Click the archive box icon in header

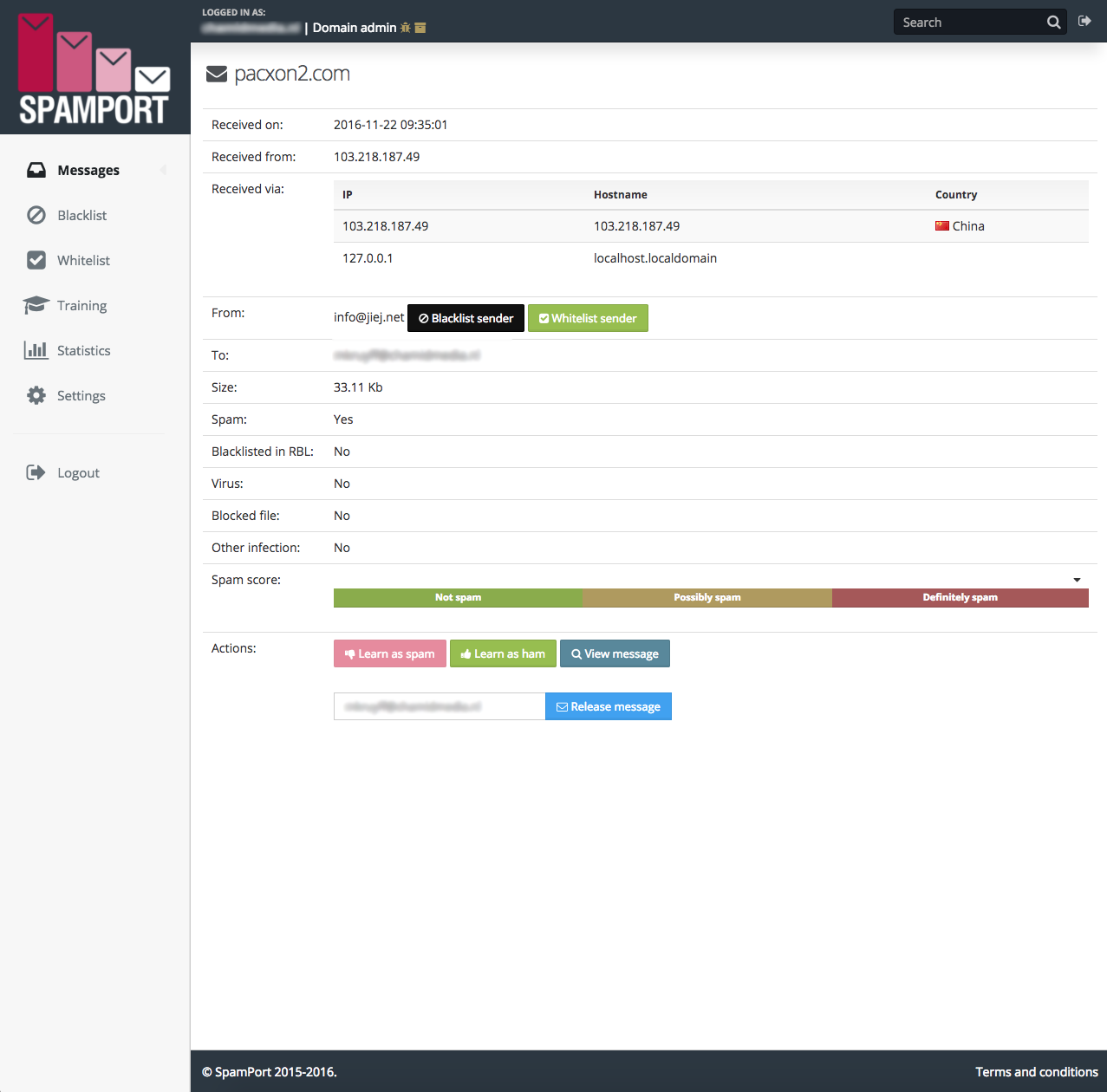pyautogui.click(x=420, y=28)
